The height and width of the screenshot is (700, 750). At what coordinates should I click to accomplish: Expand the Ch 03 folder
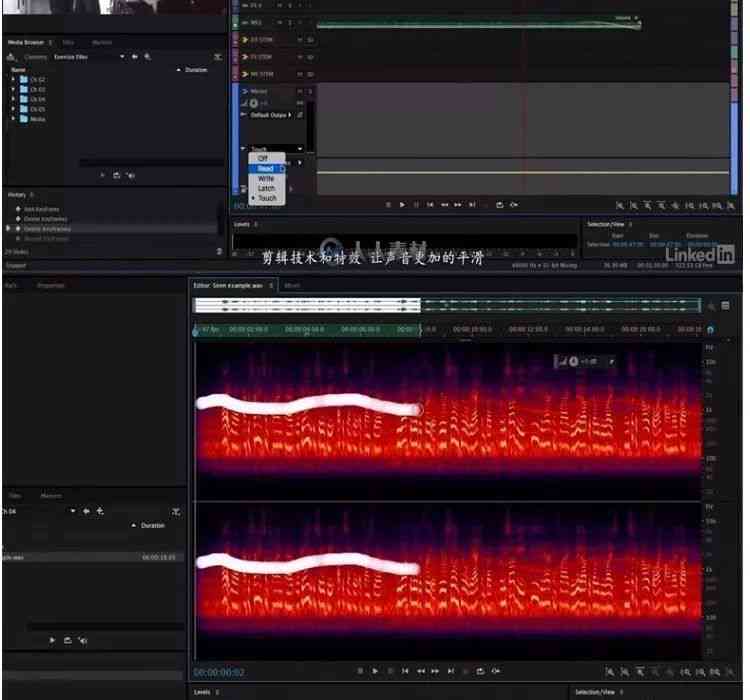tap(13, 89)
